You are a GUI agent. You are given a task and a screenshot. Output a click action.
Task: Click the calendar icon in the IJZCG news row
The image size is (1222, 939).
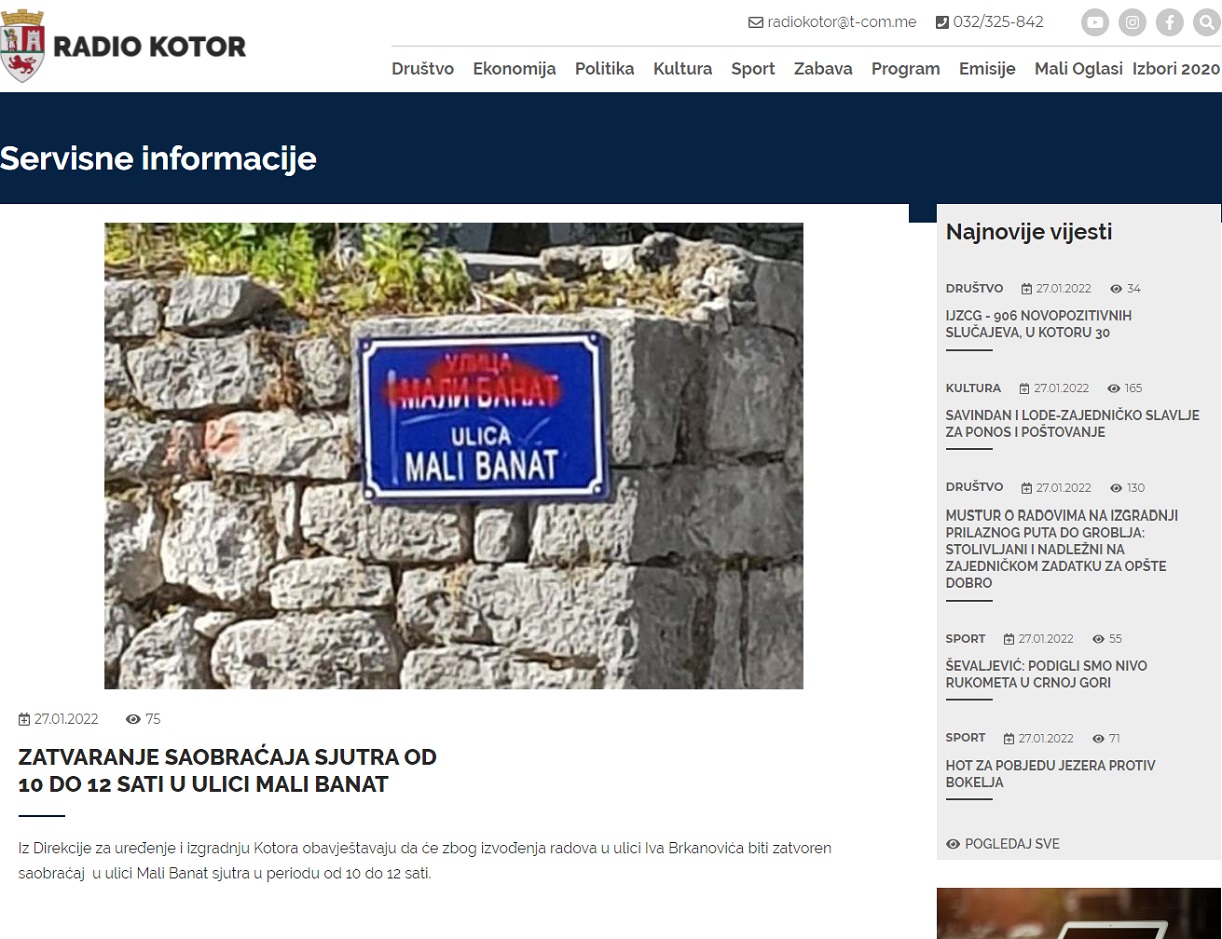[x=1027, y=289]
